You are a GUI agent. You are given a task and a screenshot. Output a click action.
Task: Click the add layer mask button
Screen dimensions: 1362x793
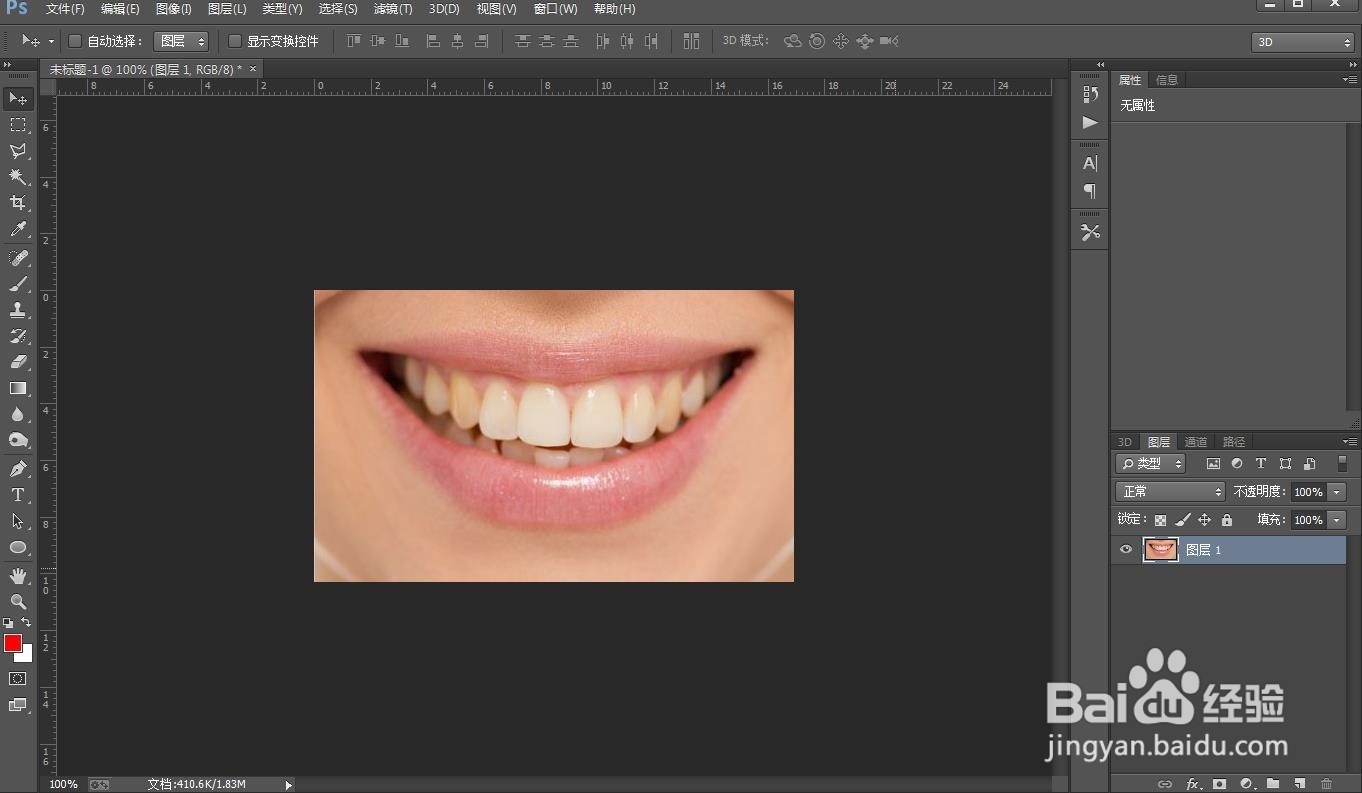[1219, 784]
